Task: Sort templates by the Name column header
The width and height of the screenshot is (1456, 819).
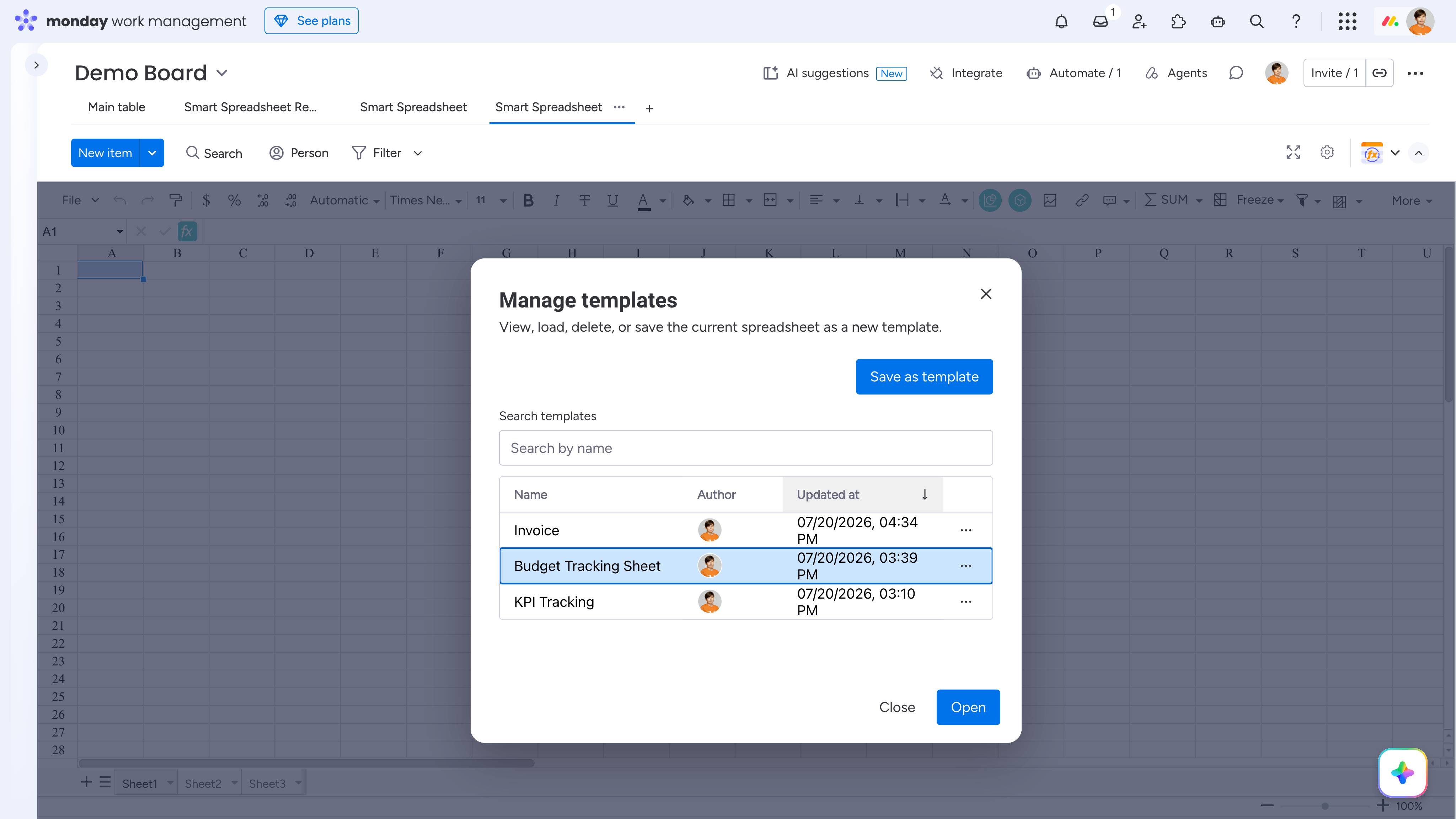Action: pyautogui.click(x=530, y=494)
